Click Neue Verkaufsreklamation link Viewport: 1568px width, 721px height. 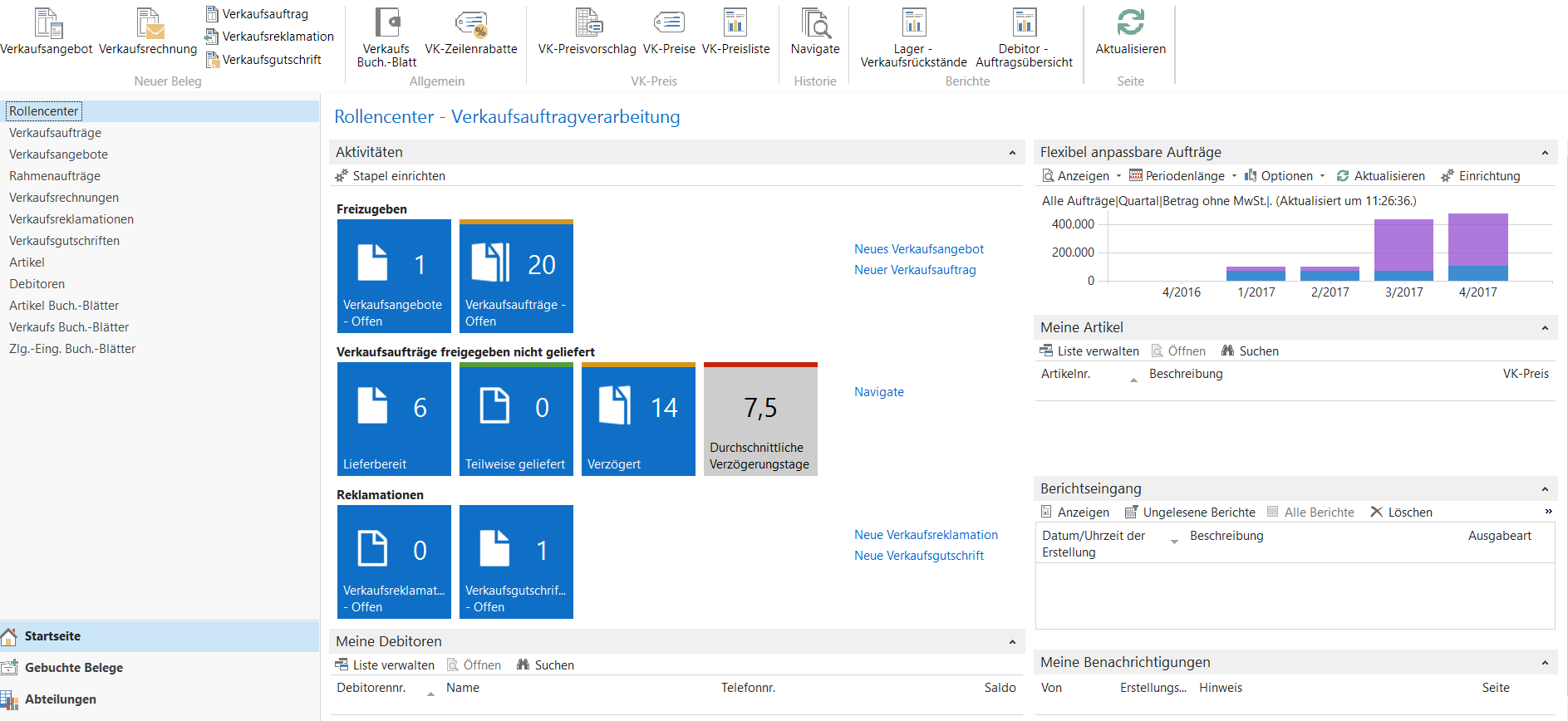click(926, 535)
